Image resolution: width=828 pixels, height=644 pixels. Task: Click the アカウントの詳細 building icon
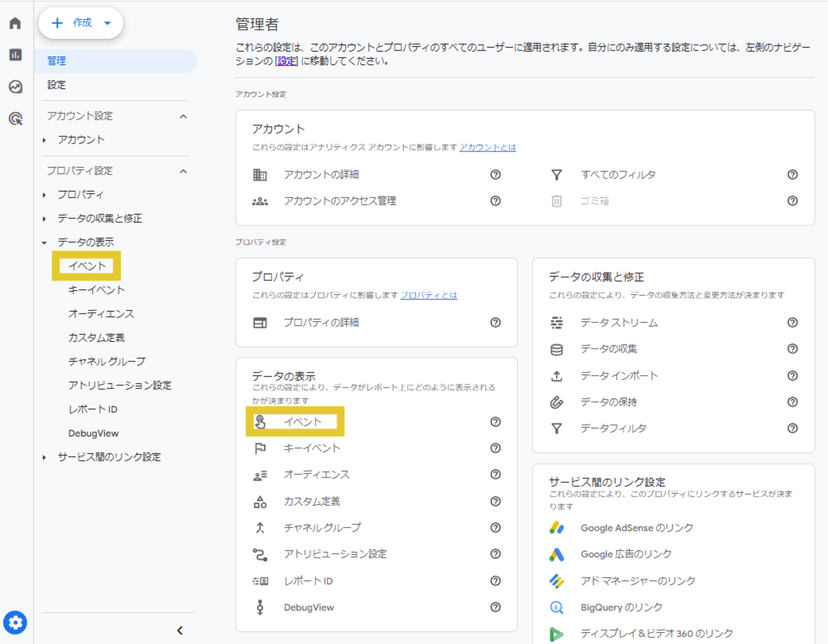(260, 175)
